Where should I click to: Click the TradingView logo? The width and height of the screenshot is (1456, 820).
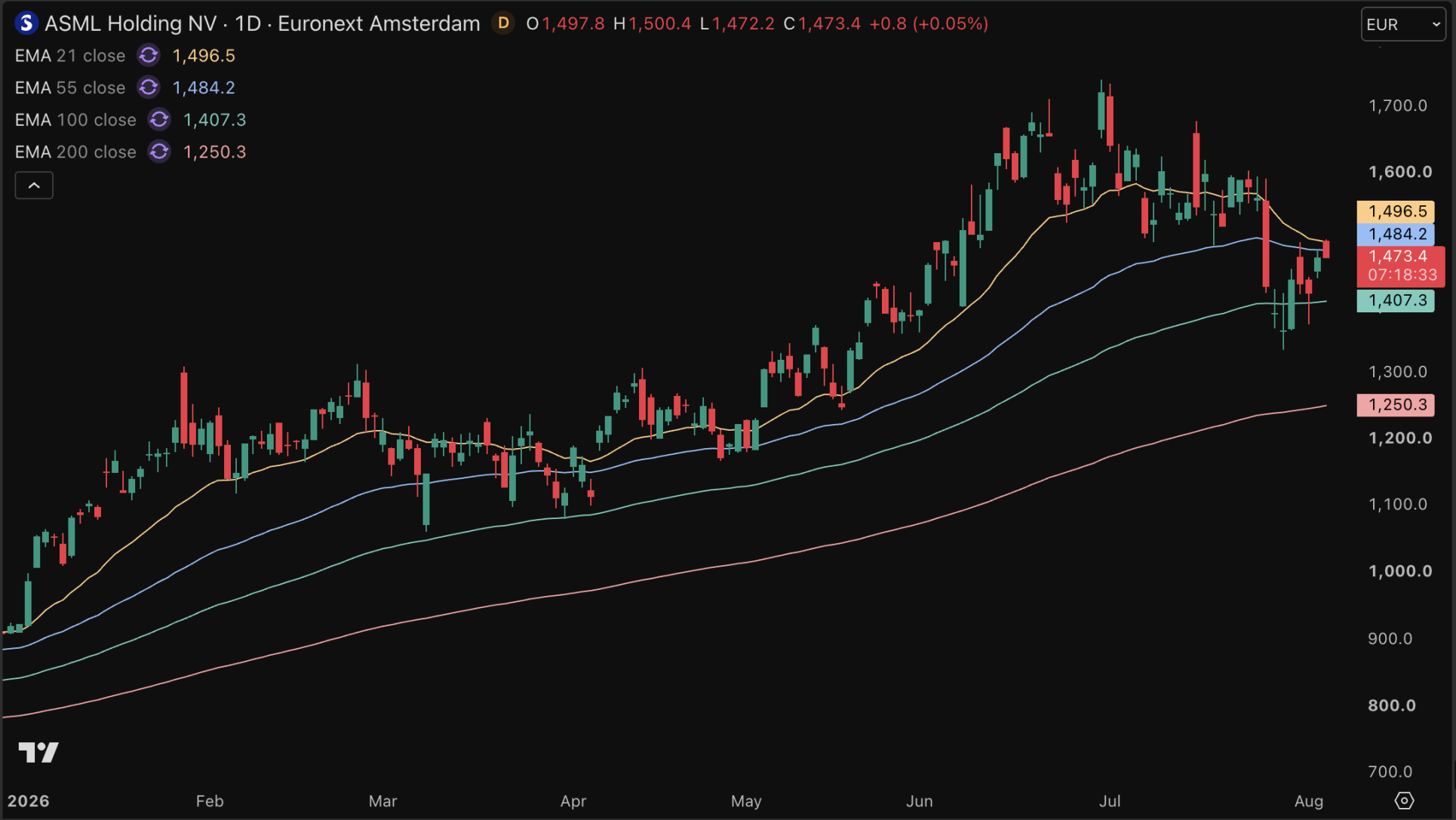[38, 752]
